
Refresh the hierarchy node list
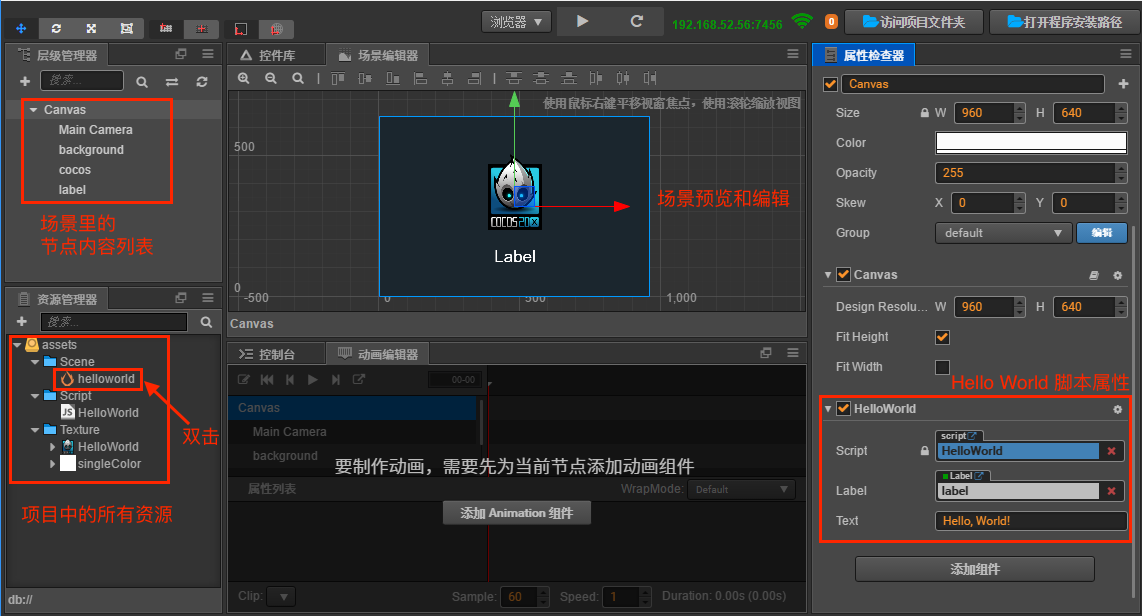coord(202,82)
